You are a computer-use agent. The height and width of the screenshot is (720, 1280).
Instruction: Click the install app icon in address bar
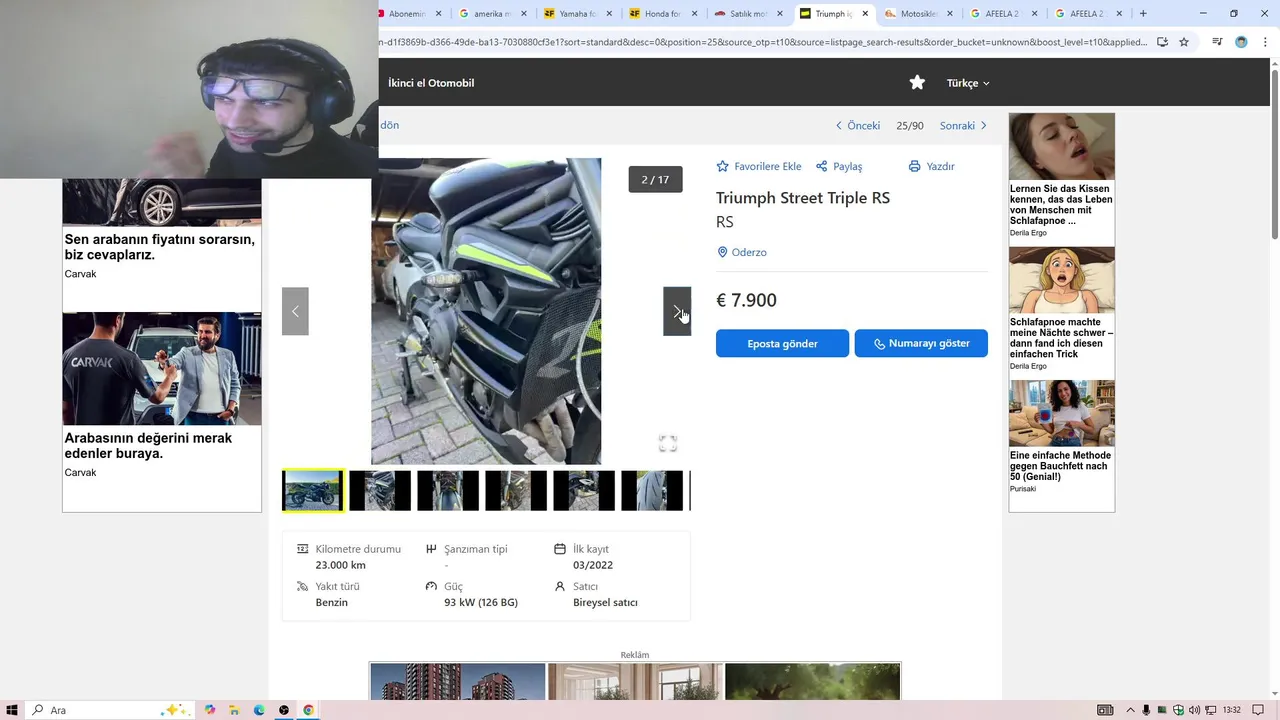click(x=1162, y=42)
